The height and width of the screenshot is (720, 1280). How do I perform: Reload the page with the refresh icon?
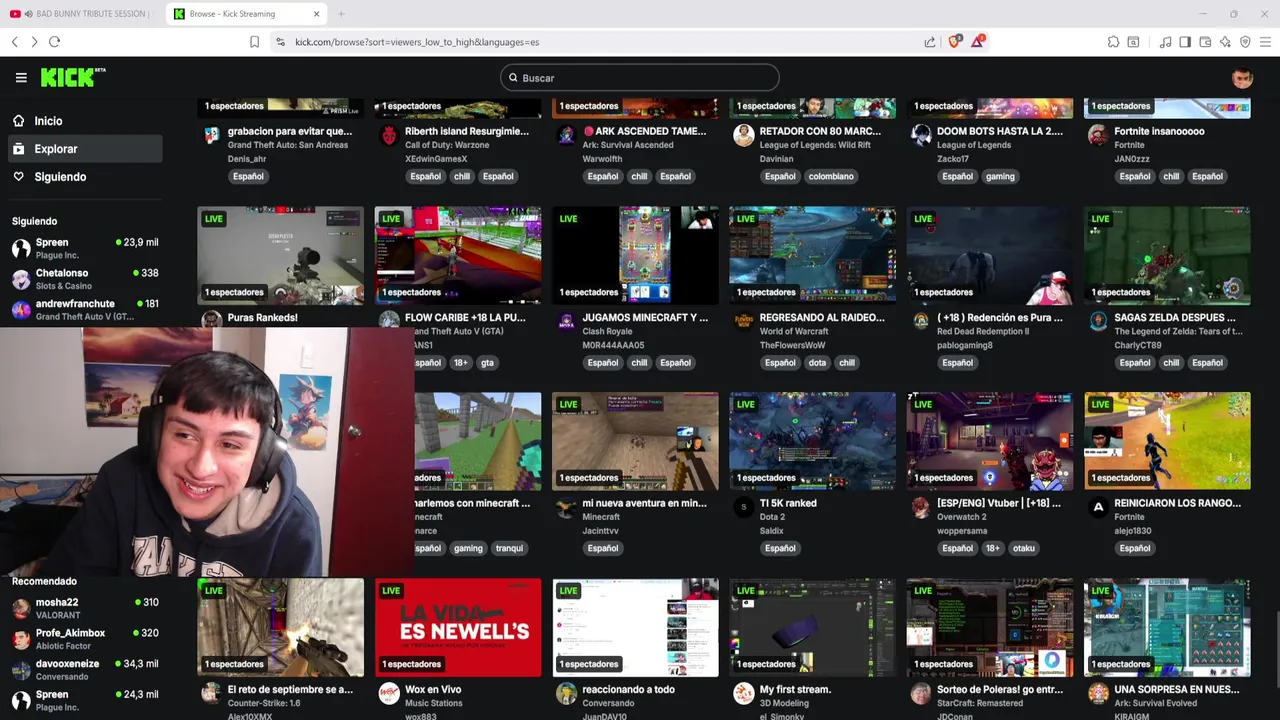click(54, 42)
